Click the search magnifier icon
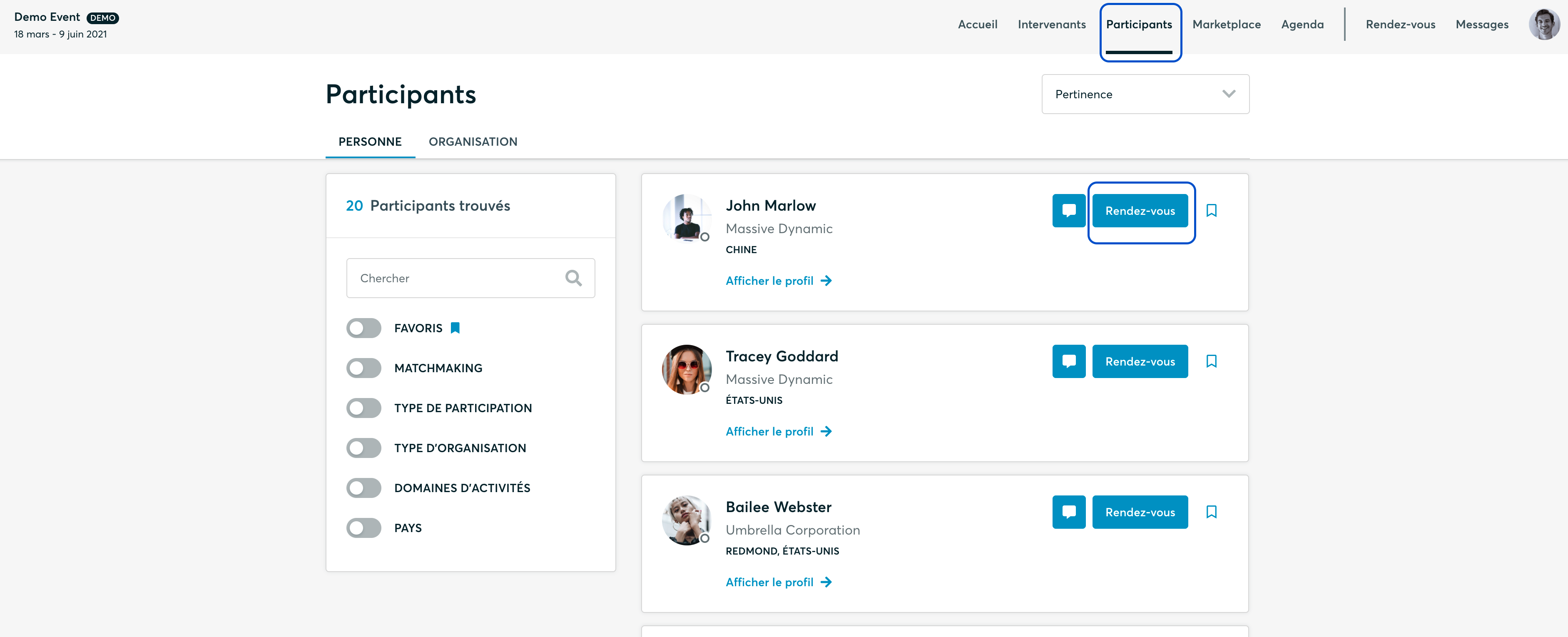The height and width of the screenshot is (637, 1568). click(x=573, y=278)
